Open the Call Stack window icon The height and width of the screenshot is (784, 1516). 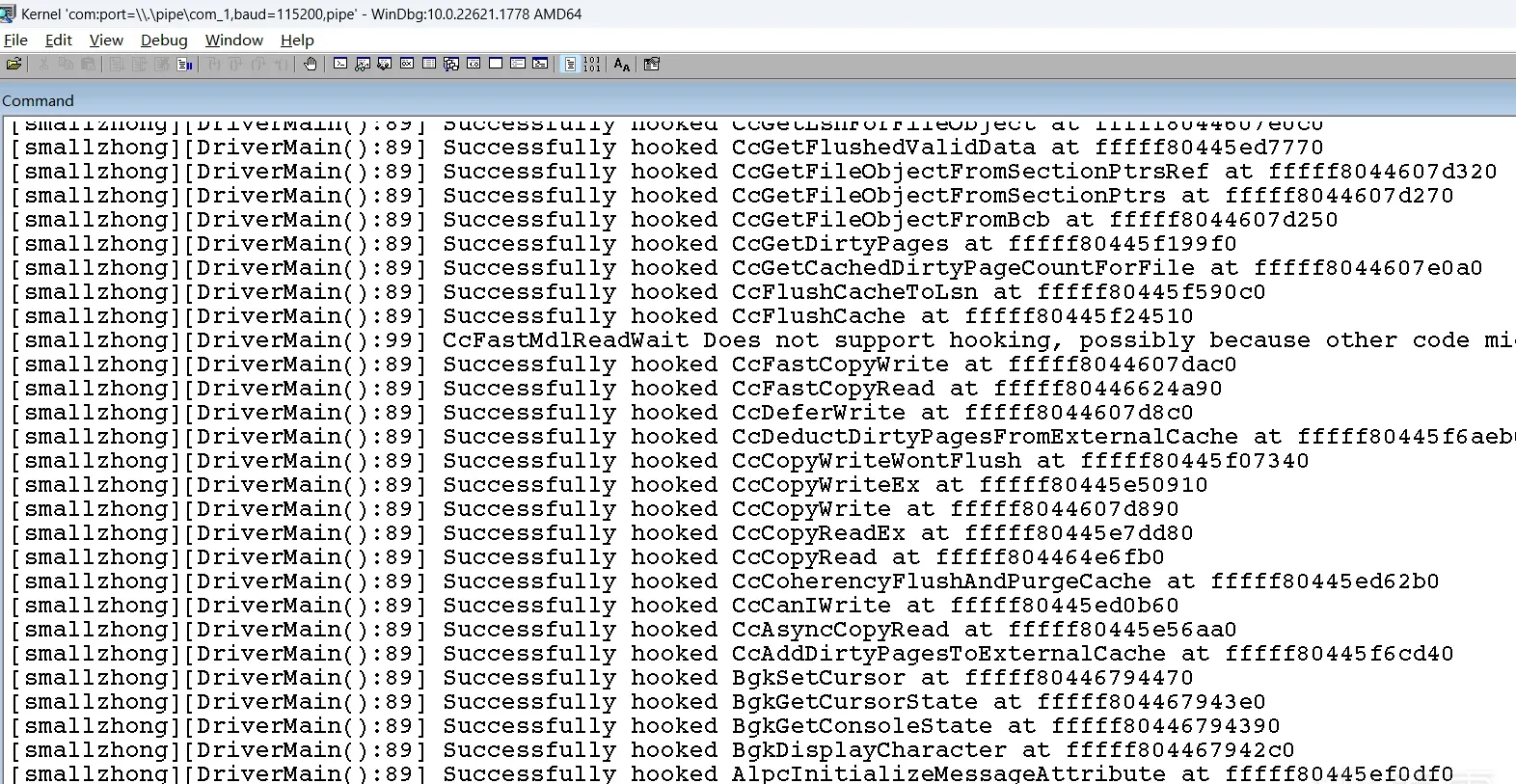(451, 65)
